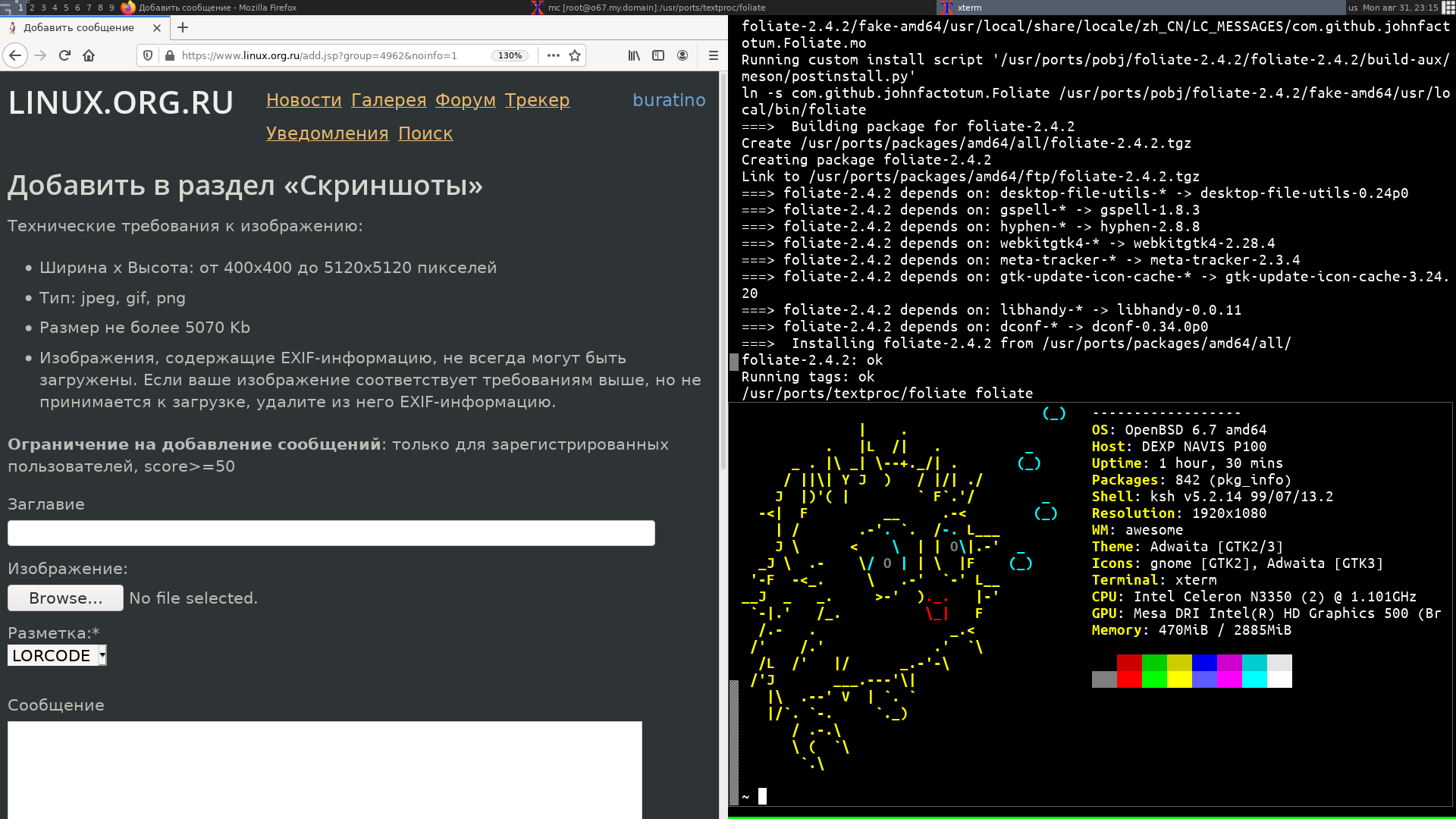1456x819 pixels.
Task: Click the 'Creating package foliate-2.4.2' line
Action: click(866, 160)
